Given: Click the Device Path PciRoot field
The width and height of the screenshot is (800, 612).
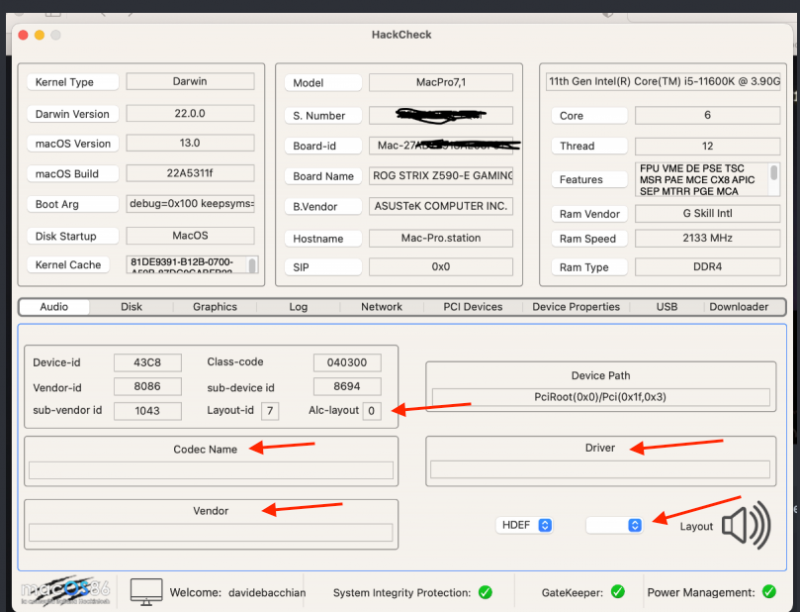Looking at the screenshot, I should (600, 397).
